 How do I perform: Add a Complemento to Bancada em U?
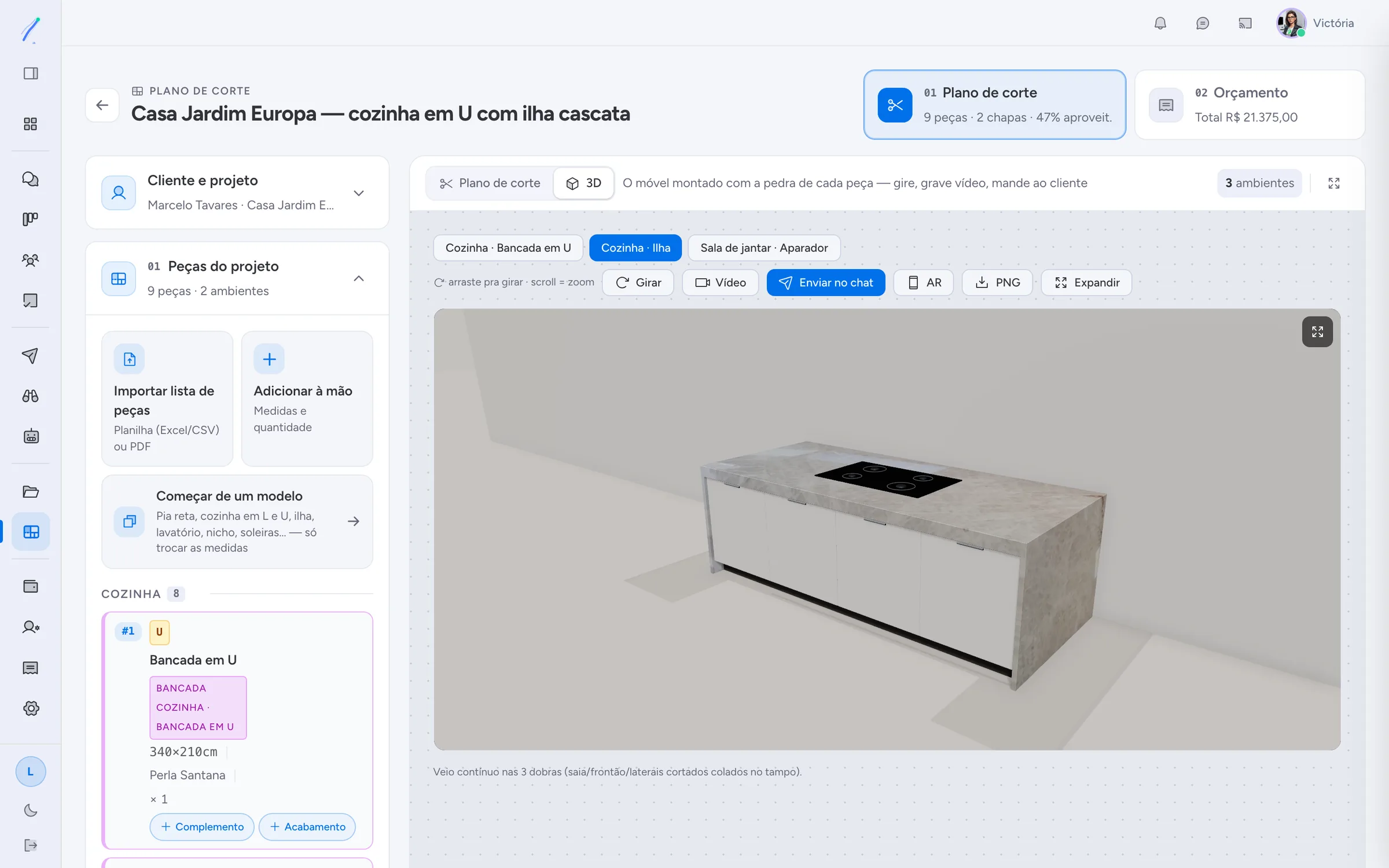[x=202, y=827]
